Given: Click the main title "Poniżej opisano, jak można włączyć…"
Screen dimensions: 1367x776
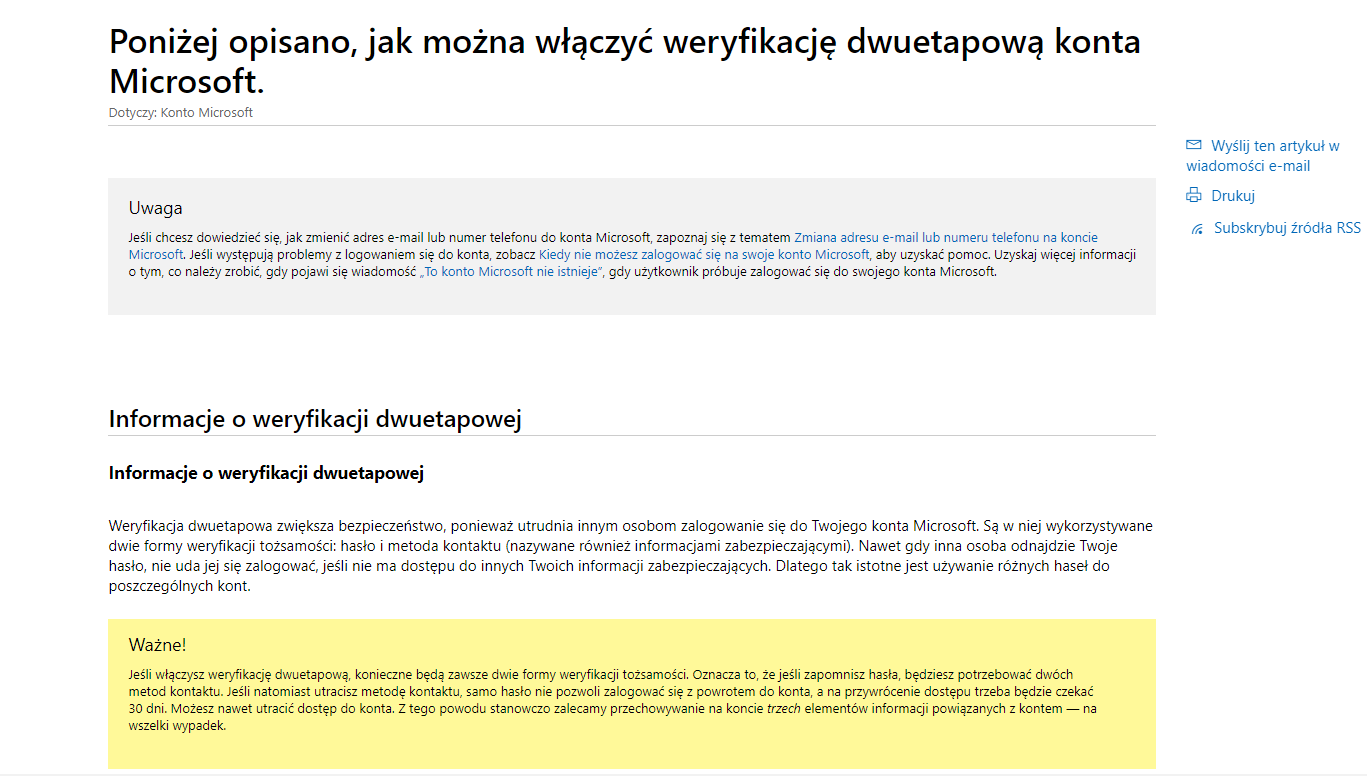Looking at the screenshot, I should pyautogui.click(x=625, y=60).
